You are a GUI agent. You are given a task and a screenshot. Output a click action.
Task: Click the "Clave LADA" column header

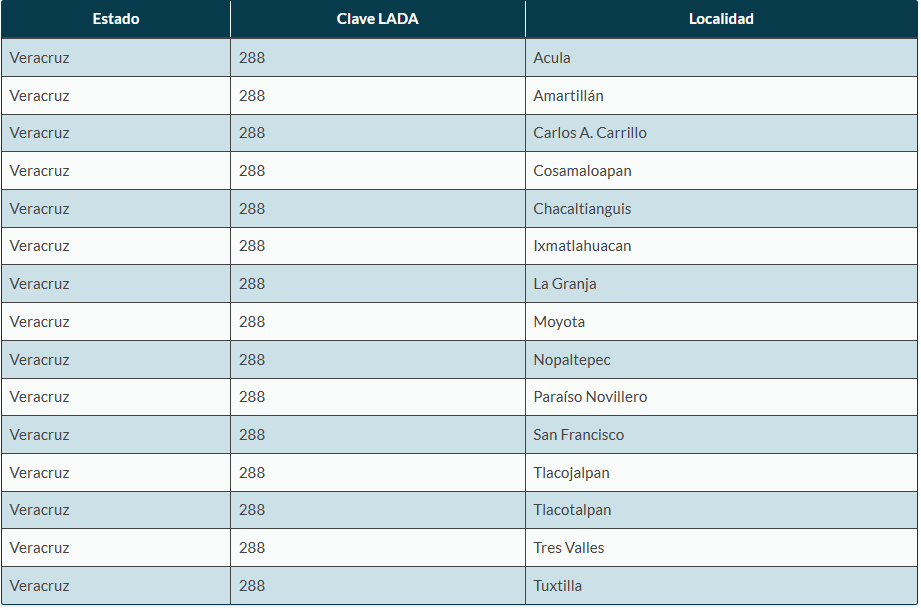[378, 19]
